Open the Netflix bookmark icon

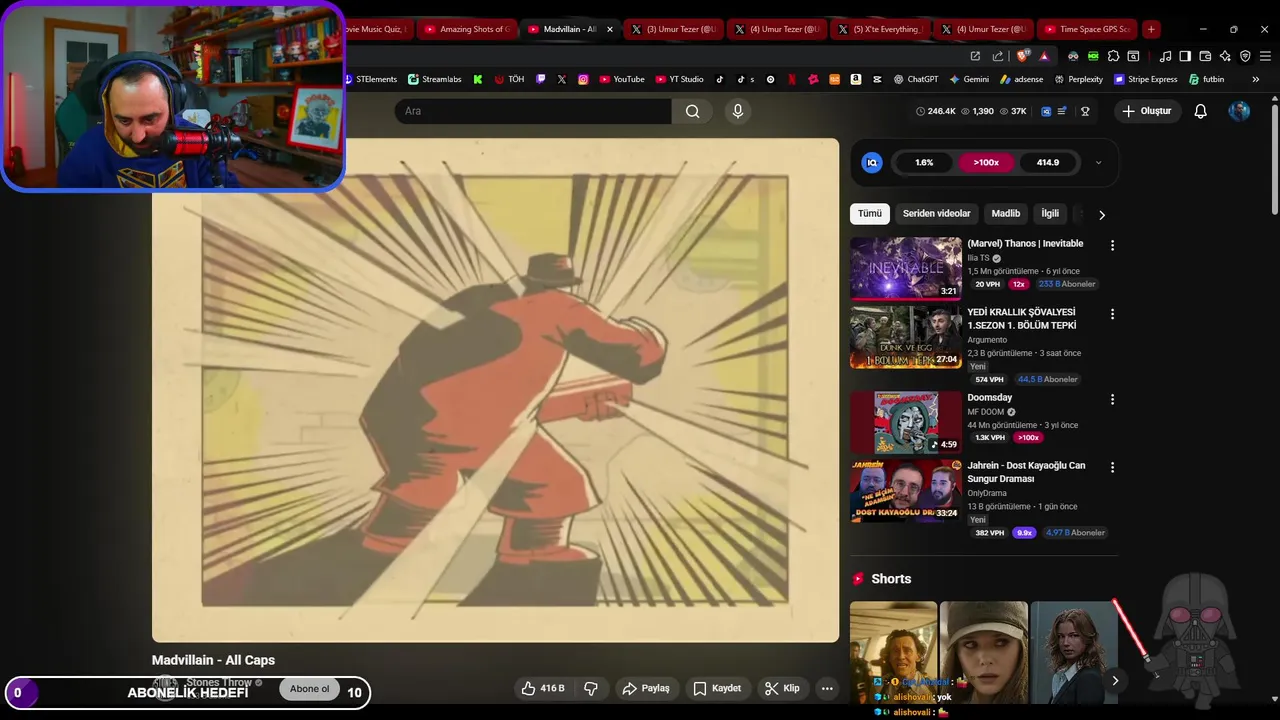pyautogui.click(x=792, y=79)
